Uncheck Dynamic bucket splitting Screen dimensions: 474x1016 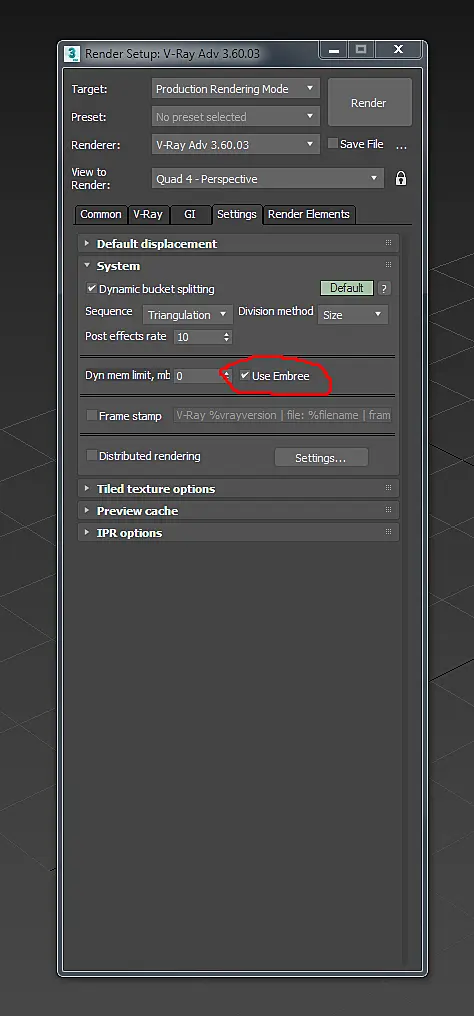tap(91, 288)
